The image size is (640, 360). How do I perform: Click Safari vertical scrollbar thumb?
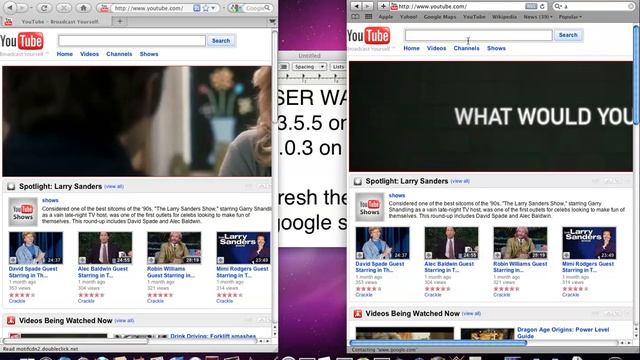[x=636, y=75]
